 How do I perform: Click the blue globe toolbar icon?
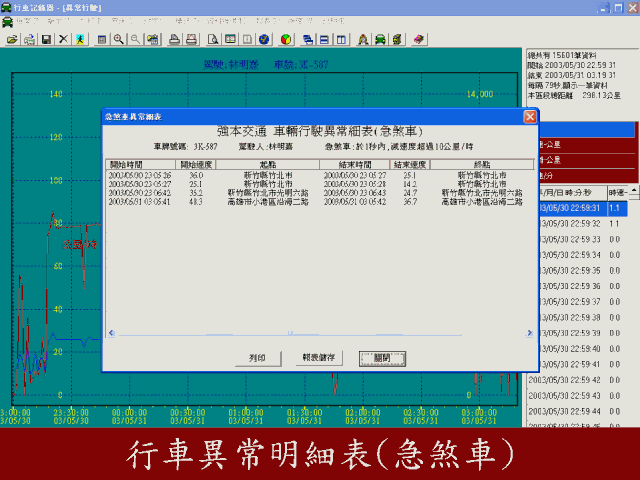tap(264, 39)
